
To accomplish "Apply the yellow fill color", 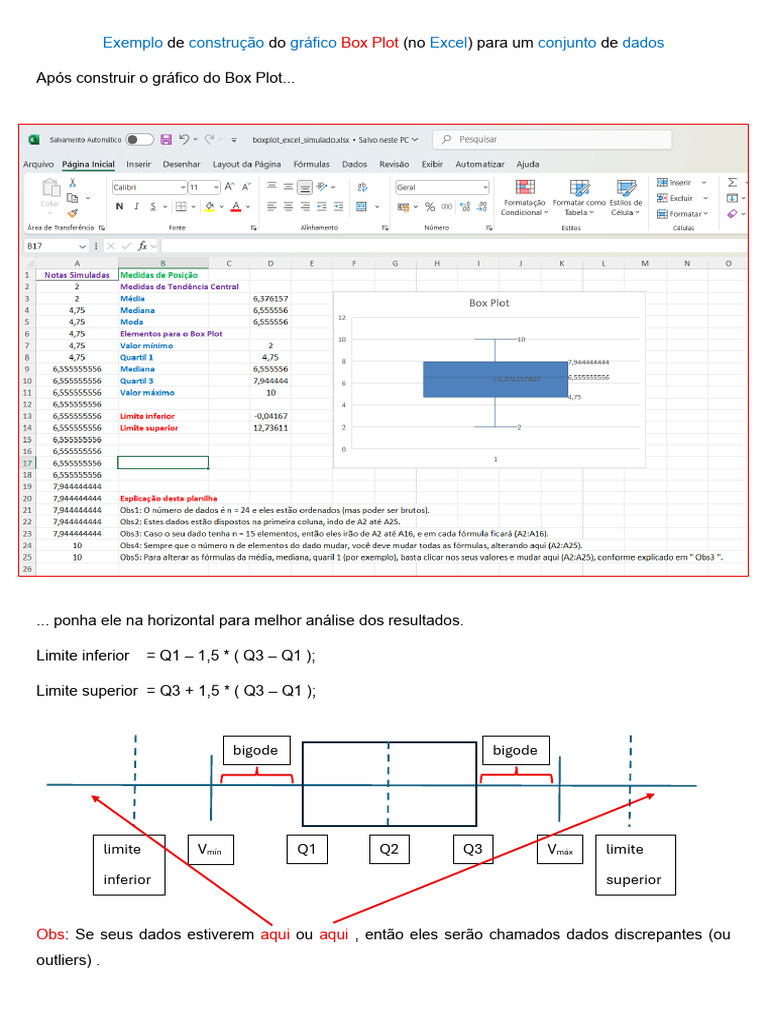I will [210, 206].
